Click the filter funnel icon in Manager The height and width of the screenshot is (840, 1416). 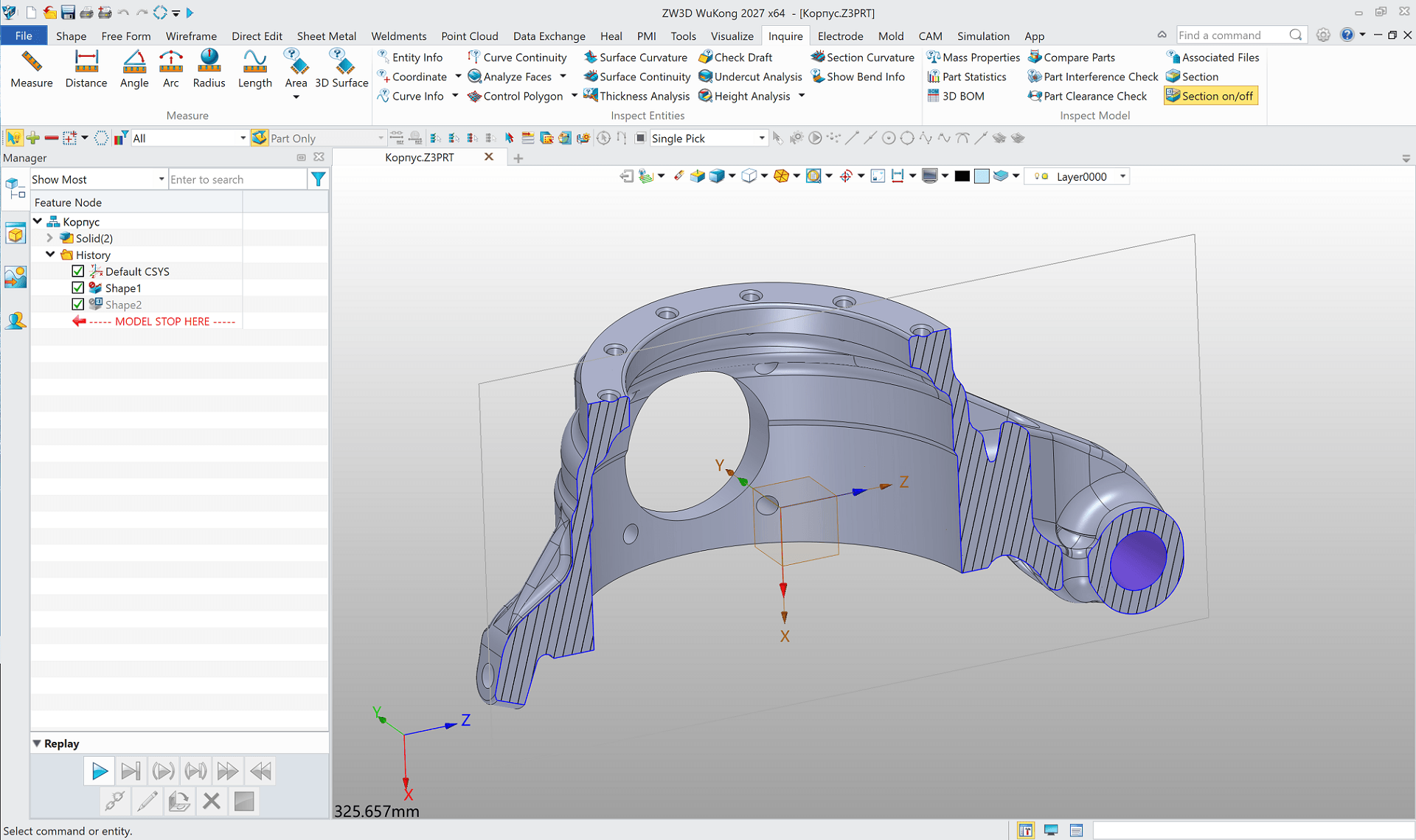(x=319, y=179)
